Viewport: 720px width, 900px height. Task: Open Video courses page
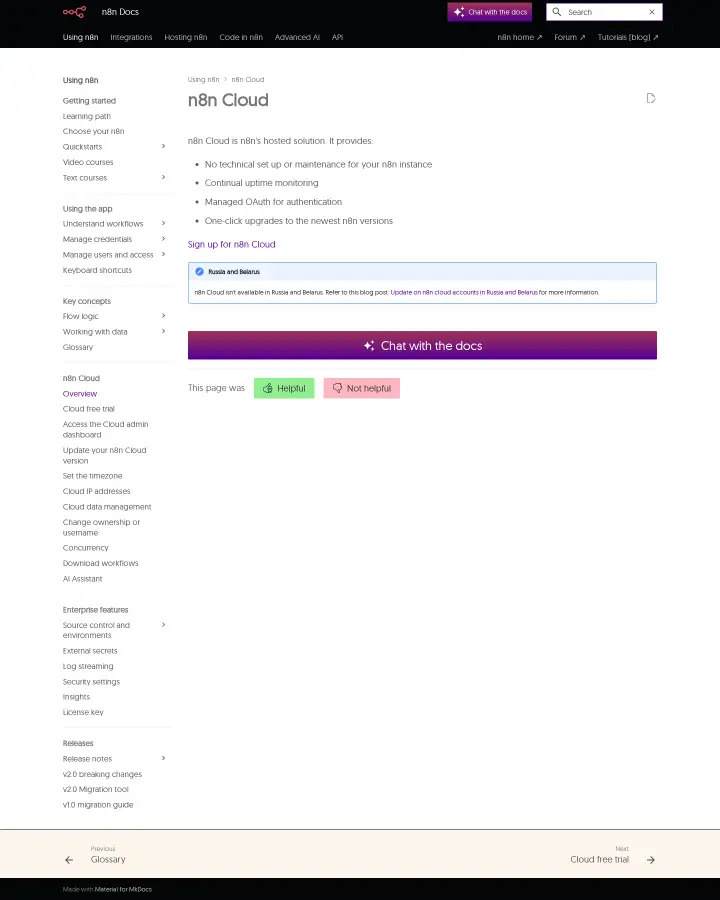[x=88, y=162]
